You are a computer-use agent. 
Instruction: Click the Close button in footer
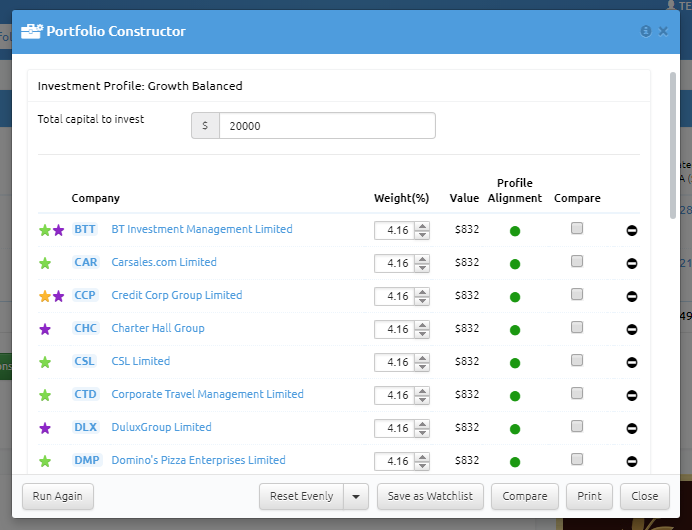pos(644,496)
